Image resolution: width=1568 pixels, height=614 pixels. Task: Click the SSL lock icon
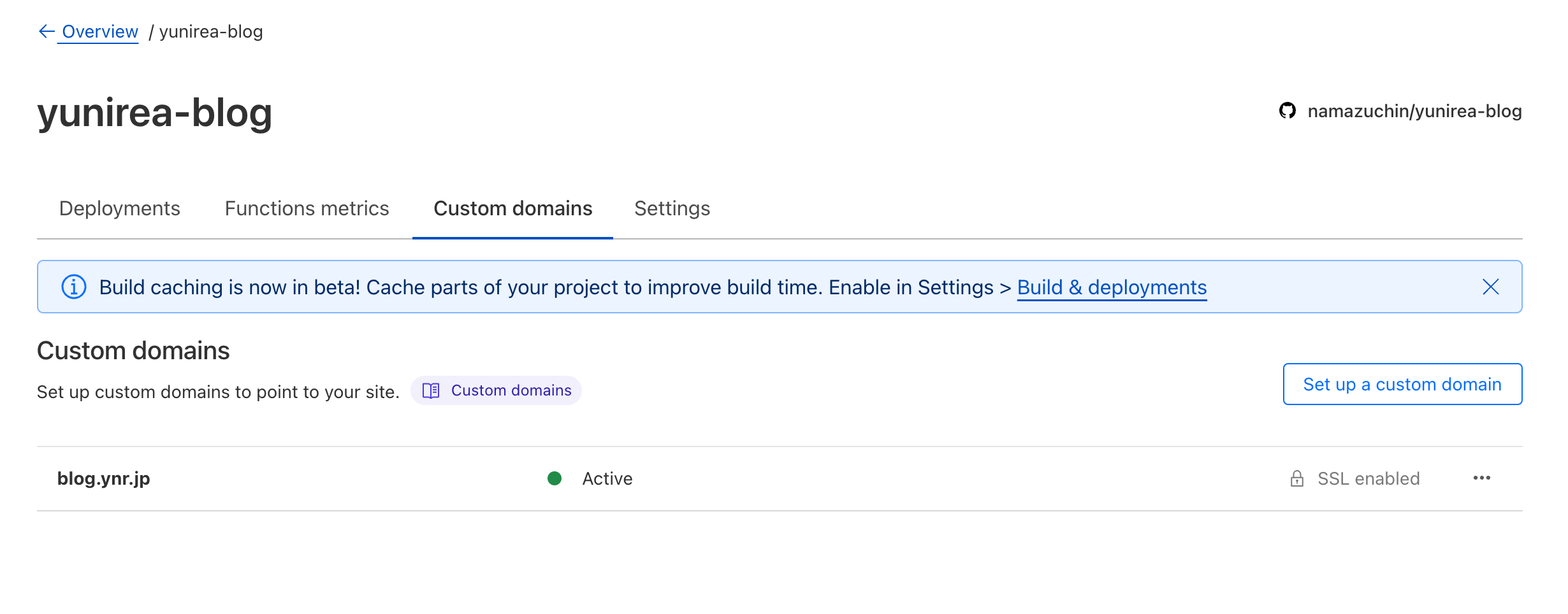tap(1296, 478)
